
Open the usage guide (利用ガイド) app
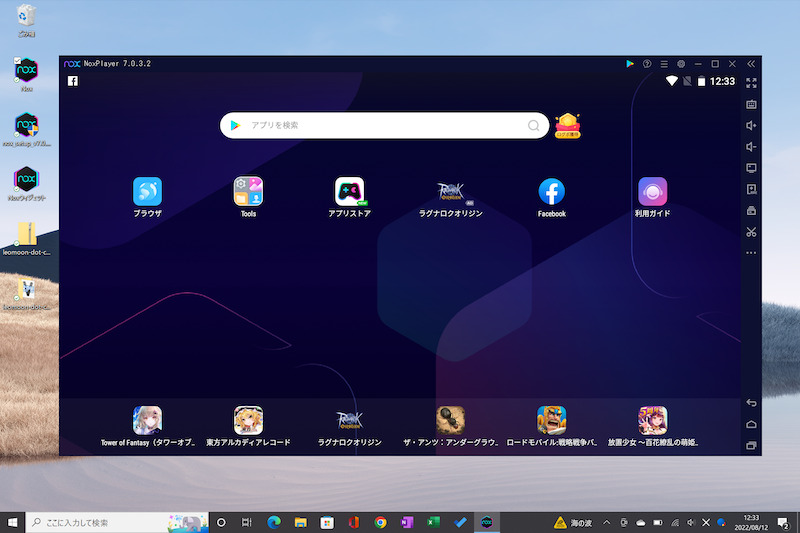(652, 191)
